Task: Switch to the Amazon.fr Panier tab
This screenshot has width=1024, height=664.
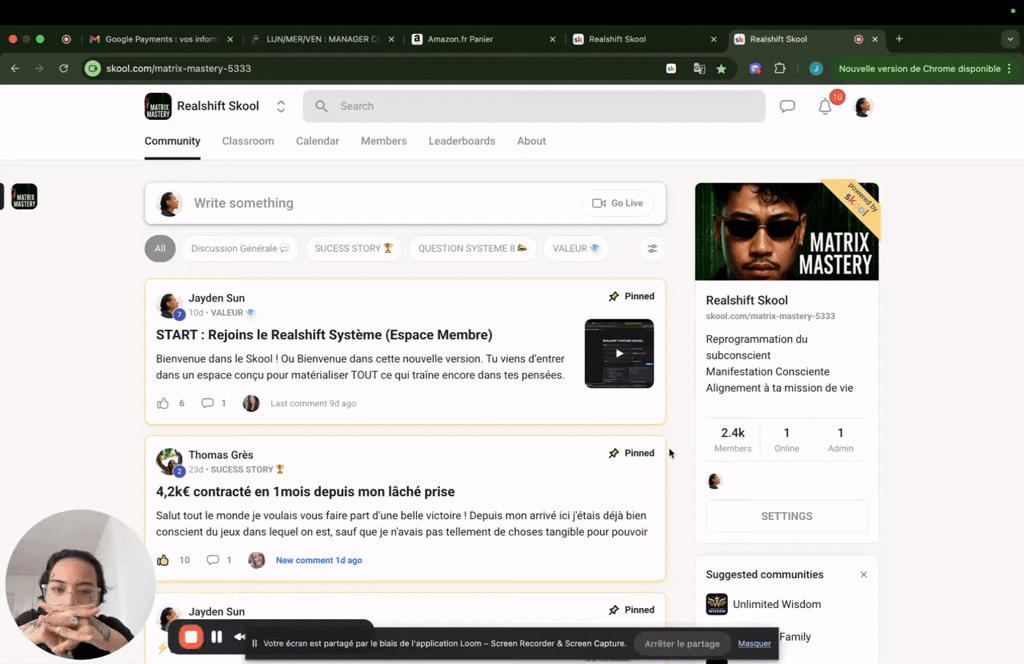Action: [483, 39]
